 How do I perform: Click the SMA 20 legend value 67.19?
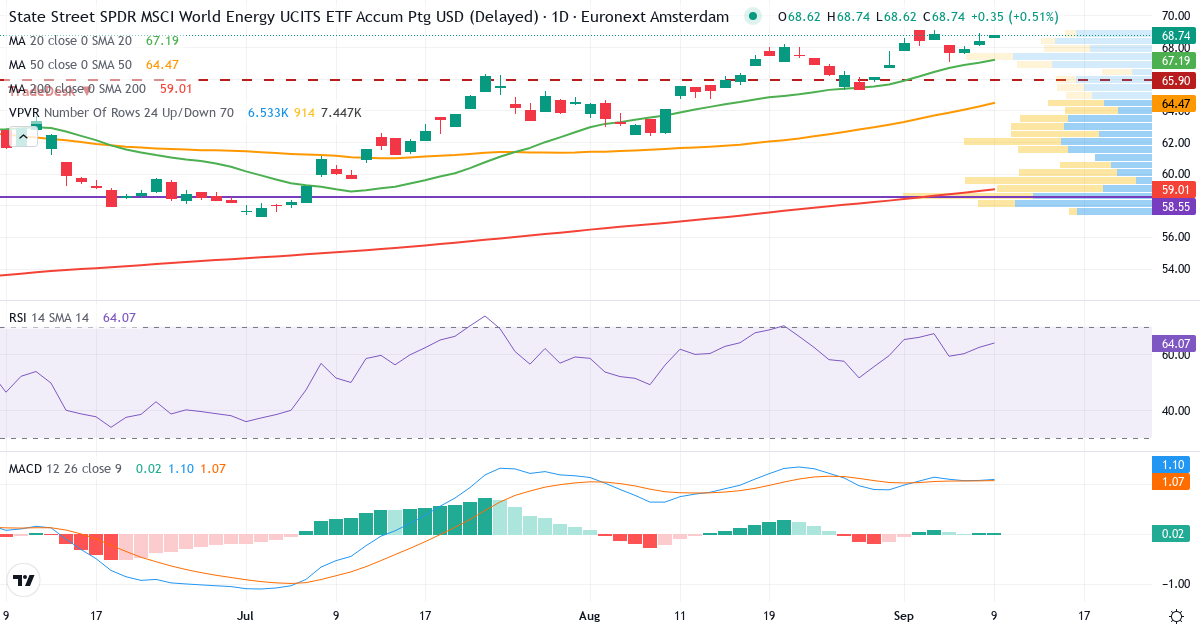tap(162, 40)
